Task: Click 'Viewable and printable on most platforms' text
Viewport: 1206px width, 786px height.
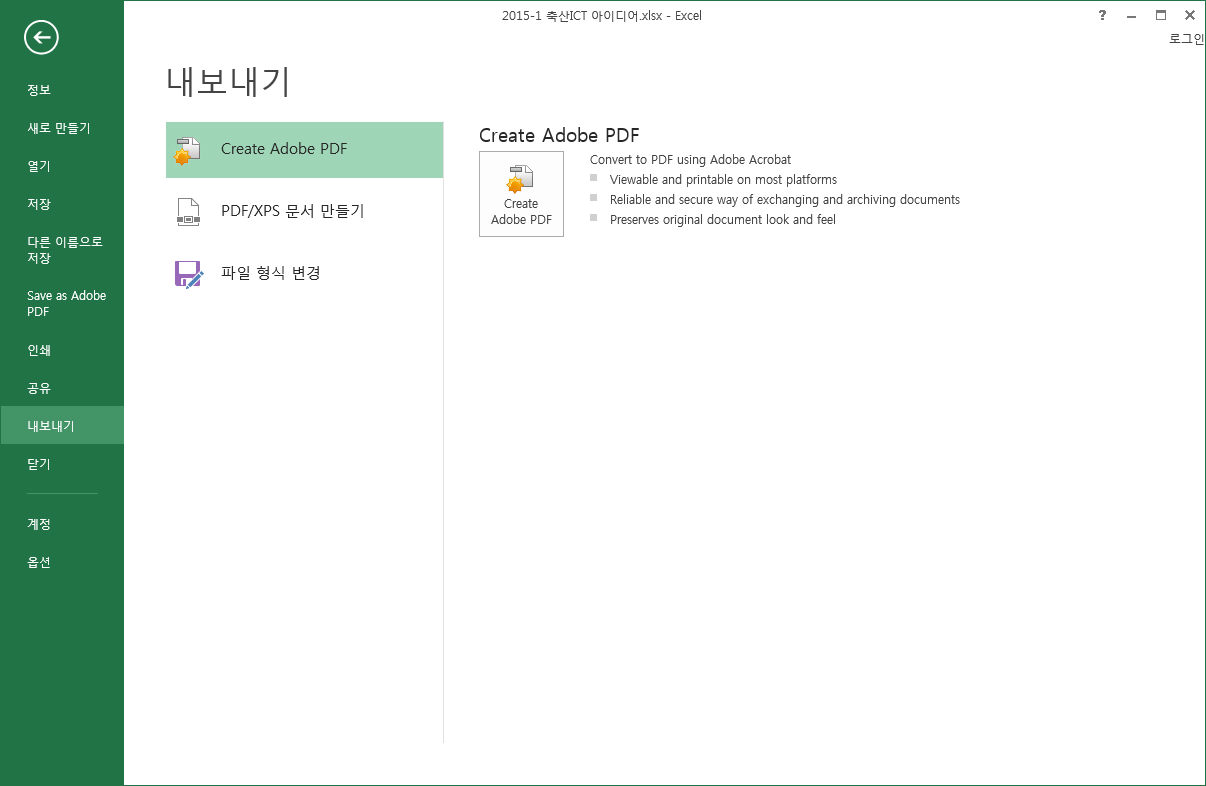Action: pyautogui.click(x=723, y=180)
